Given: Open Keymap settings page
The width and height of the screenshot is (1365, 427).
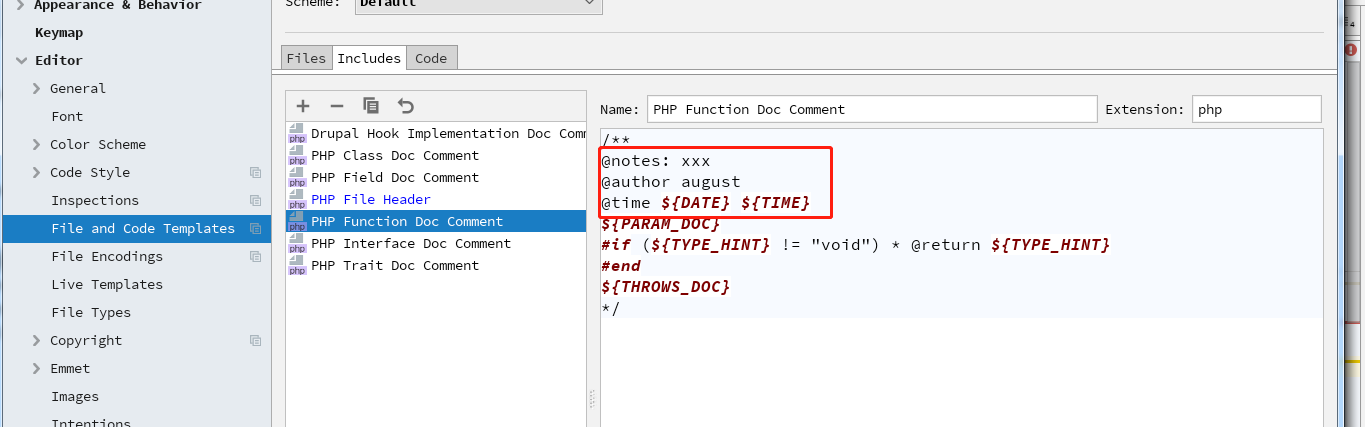Looking at the screenshot, I should point(59,32).
